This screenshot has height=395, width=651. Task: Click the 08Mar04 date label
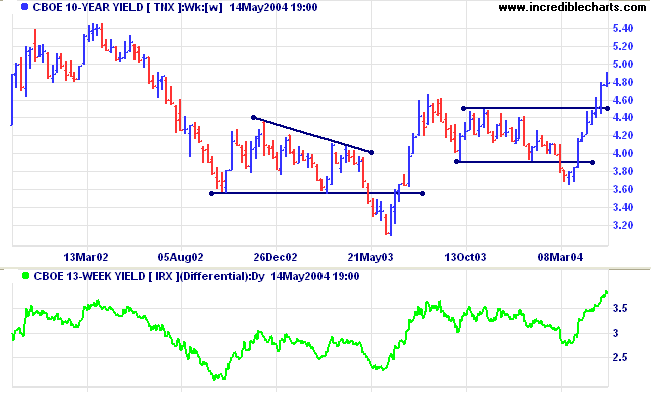[x=560, y=258]
